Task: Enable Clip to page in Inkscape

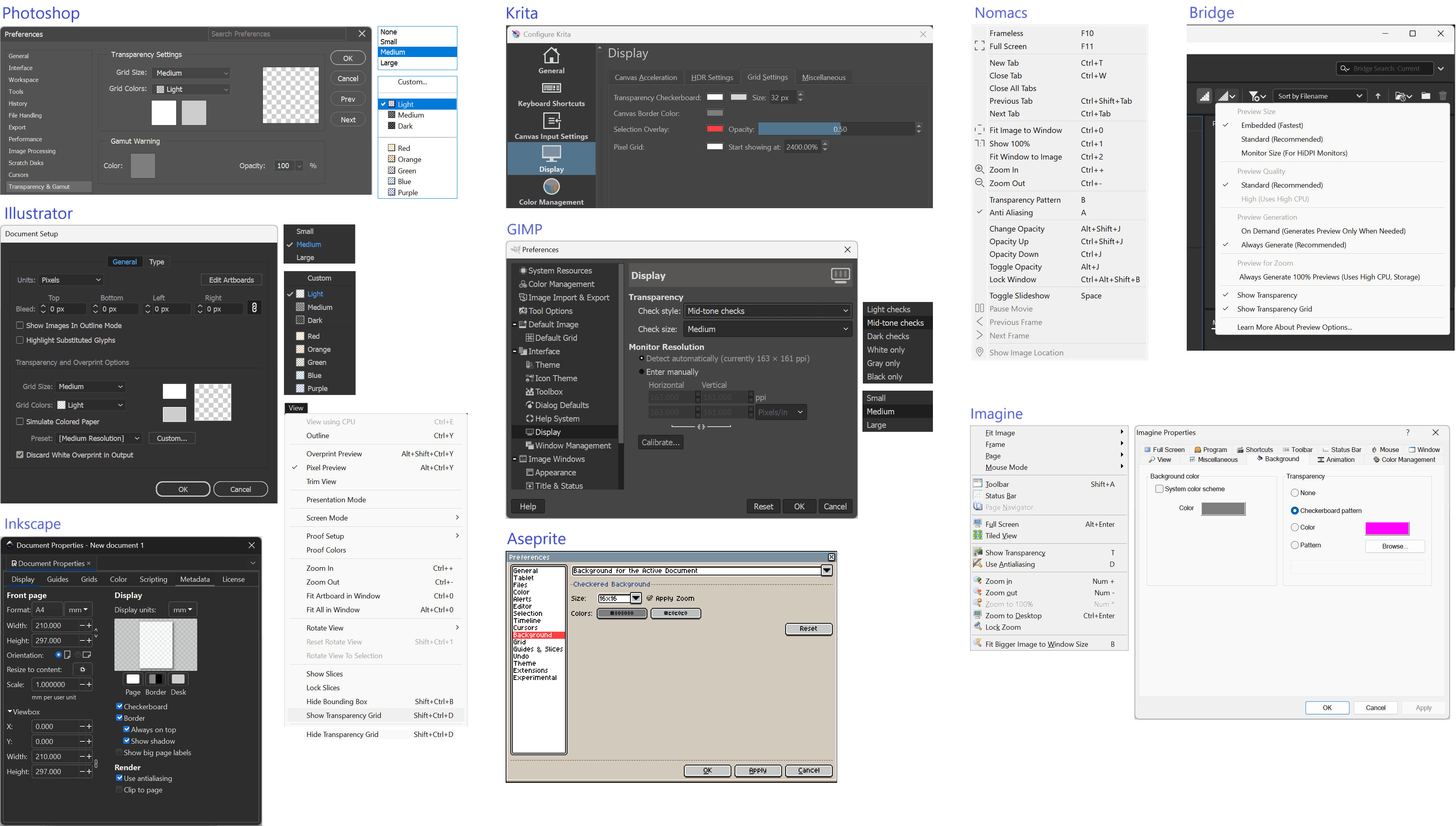Action: (x=120, y=790)
